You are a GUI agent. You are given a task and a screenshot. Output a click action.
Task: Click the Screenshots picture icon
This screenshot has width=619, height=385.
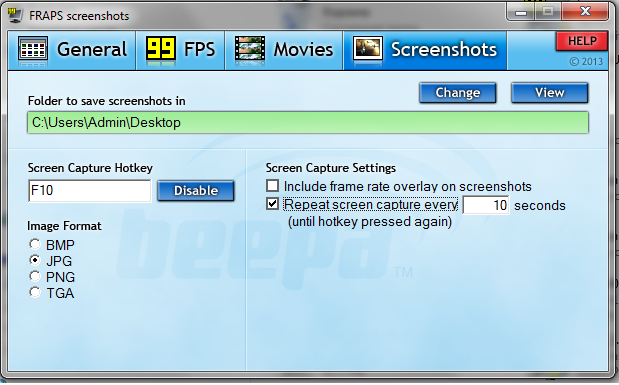click(368, 49)
